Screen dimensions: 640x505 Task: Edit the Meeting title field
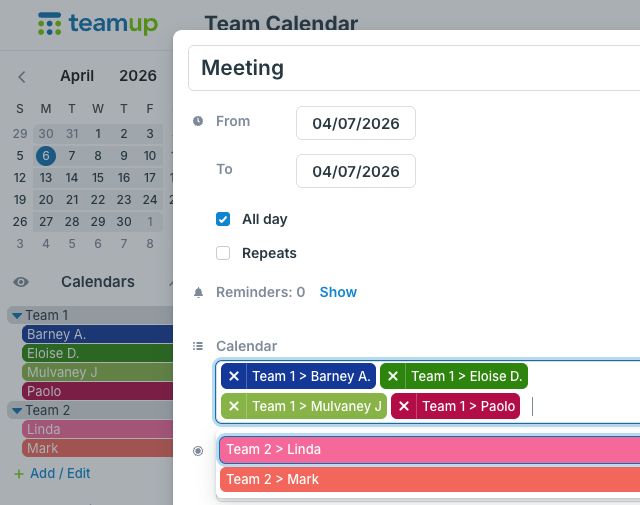pos(410,68)
